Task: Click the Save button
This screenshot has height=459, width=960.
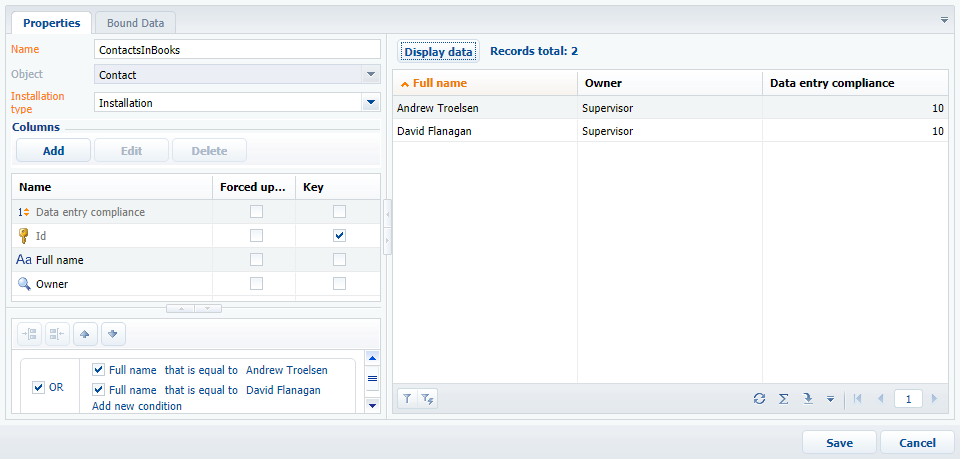Action: point(839,443)
